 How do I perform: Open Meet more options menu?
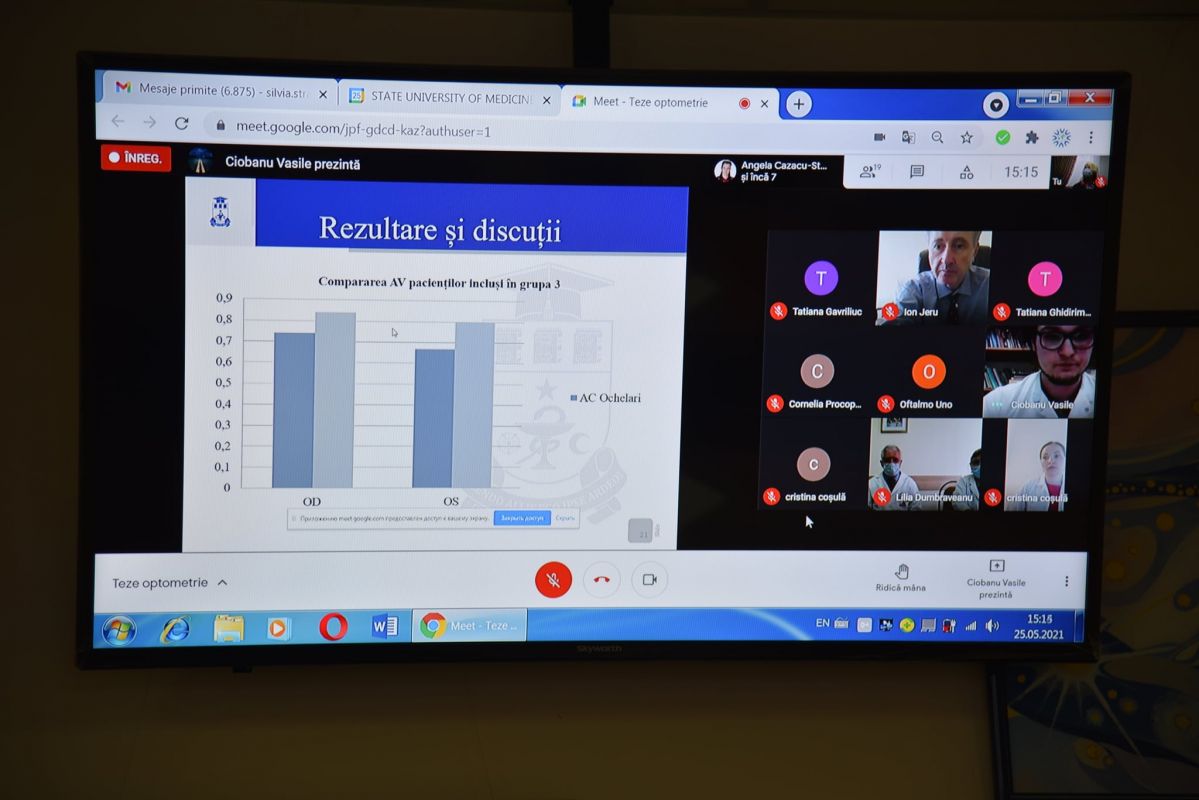click(x=1066, y=581)
